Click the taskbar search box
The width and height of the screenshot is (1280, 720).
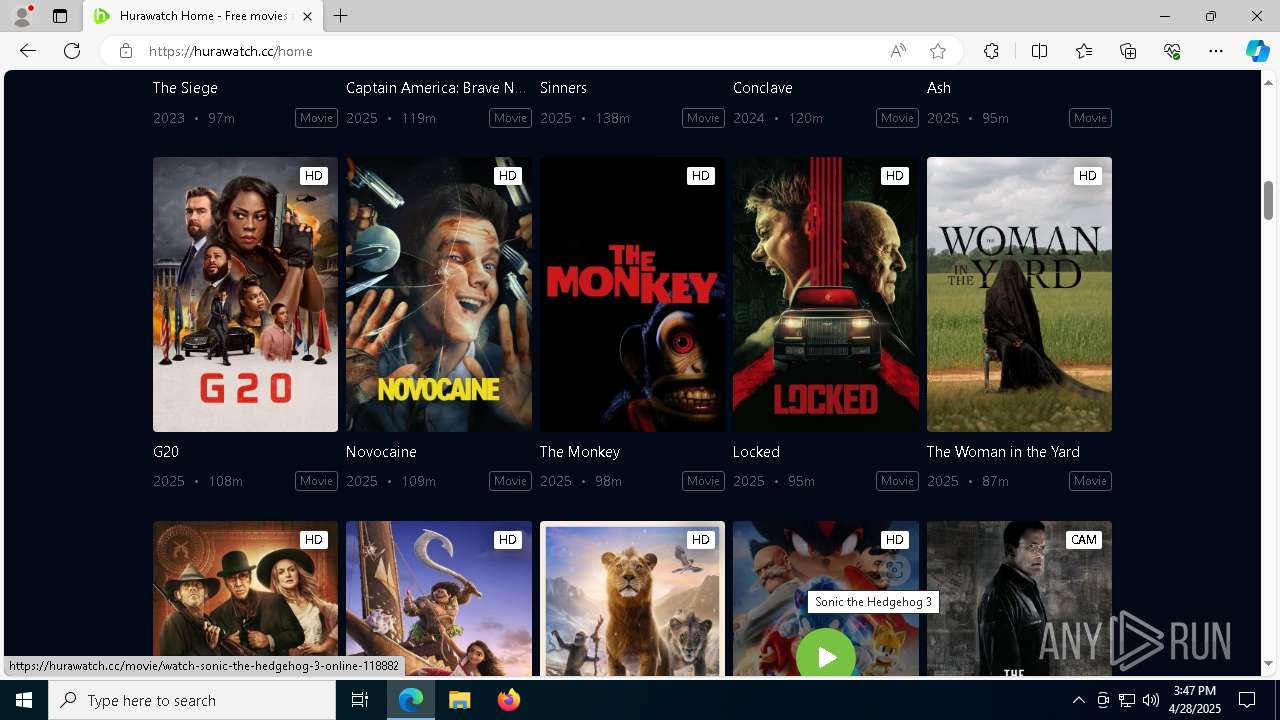192,700
